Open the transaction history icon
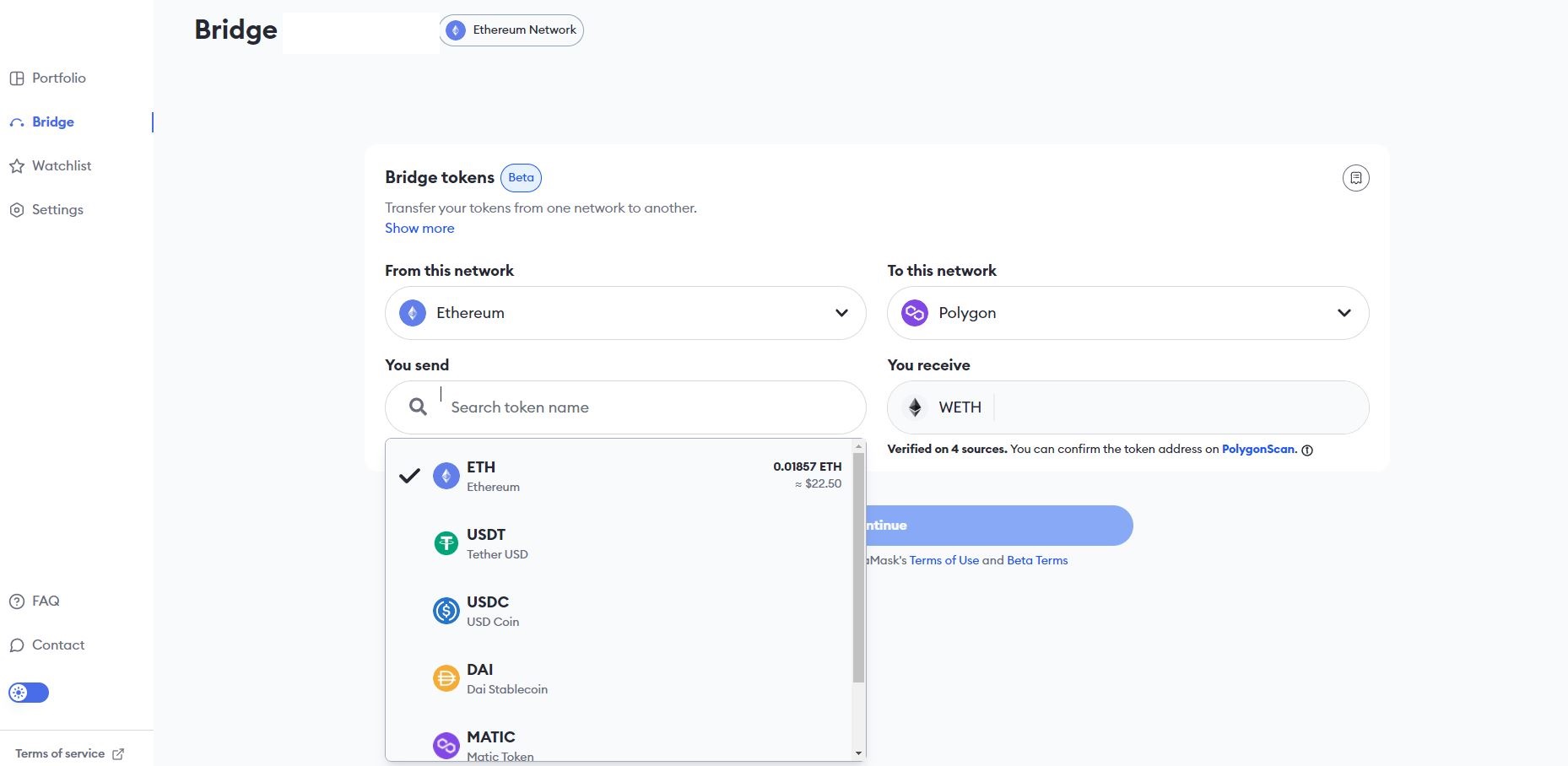Viewport: 1568px width, 766px height. [x=1356, y=178]
